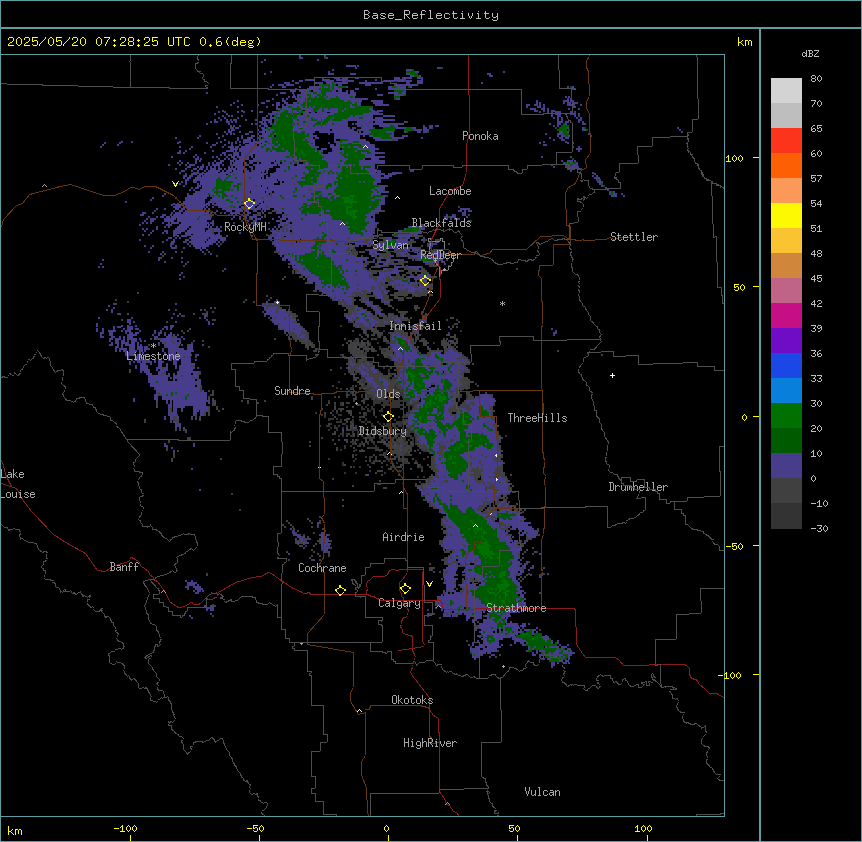
Task: Select the purple 36-39 dBZ legend color
Action: 786,341
